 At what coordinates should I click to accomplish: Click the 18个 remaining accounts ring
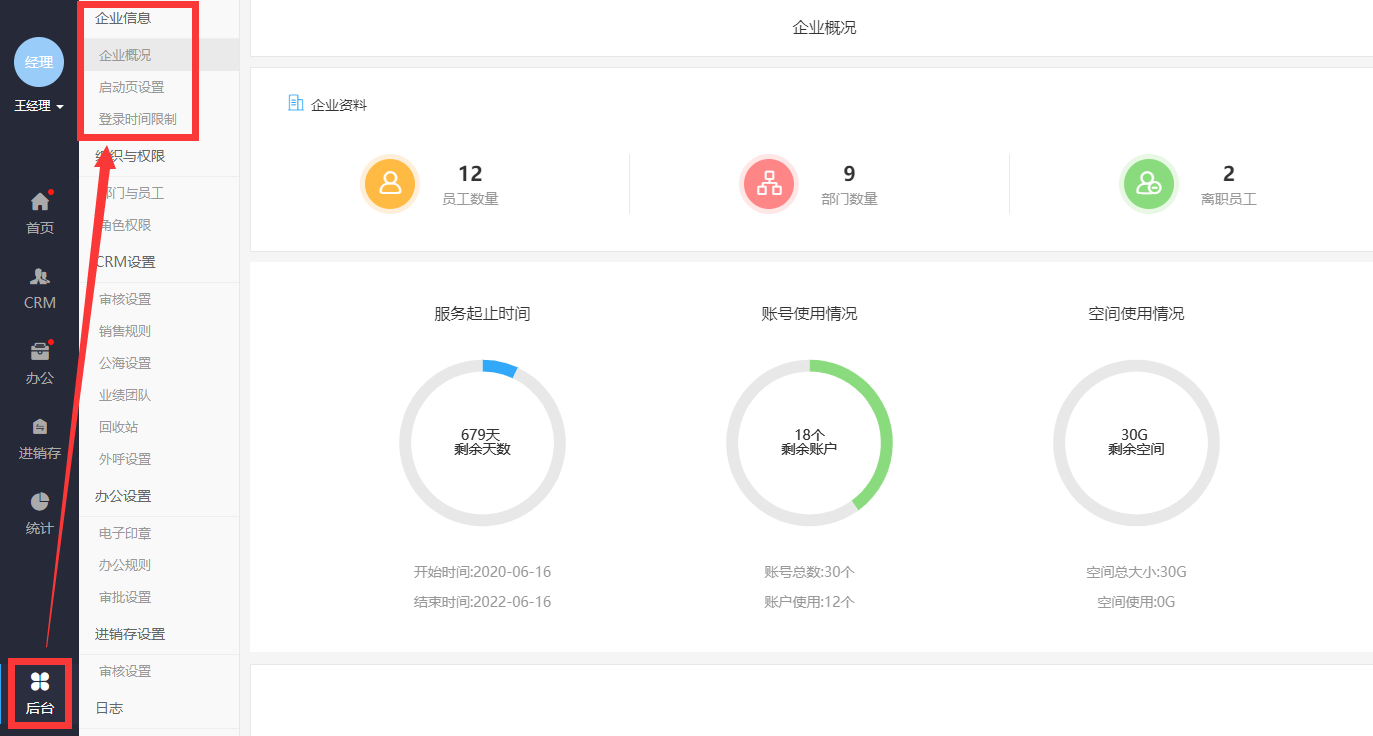[809, 442]
